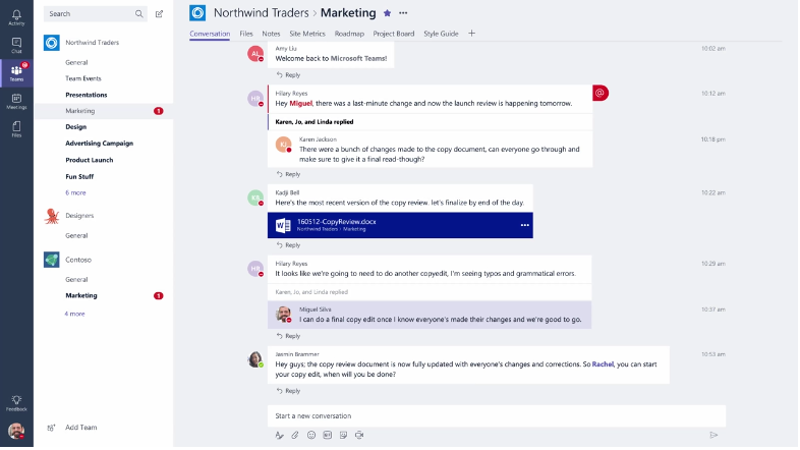Open the Style Guide tab
The image size is (800, 450).
tap(441, 34)
